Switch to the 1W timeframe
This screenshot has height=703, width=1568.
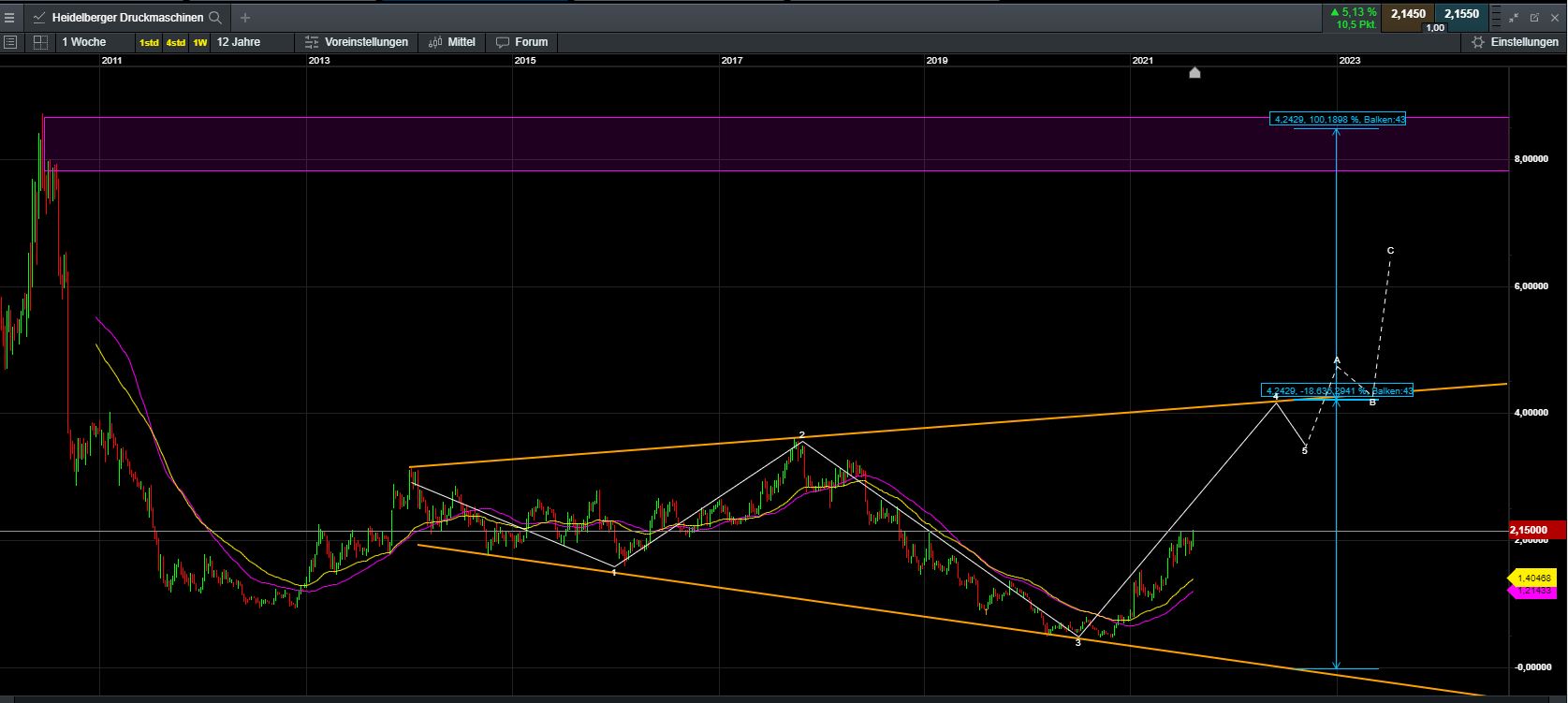point(200,42)
